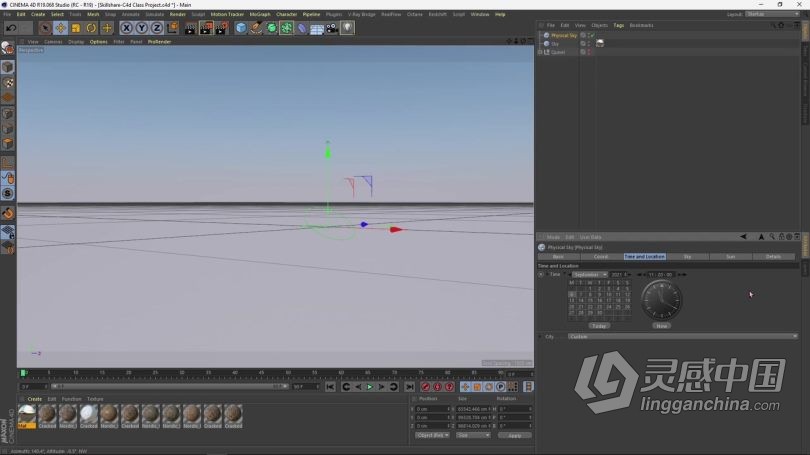Open Autokeying red icon on timeline
The height and width of the screenshot is (455, 810).
click(x=438, y=387)
